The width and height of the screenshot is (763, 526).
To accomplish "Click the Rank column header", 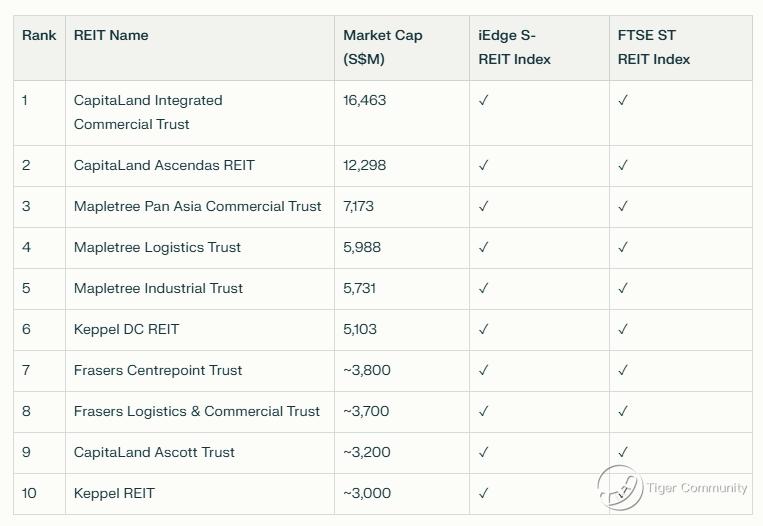I will click(39, 36).
